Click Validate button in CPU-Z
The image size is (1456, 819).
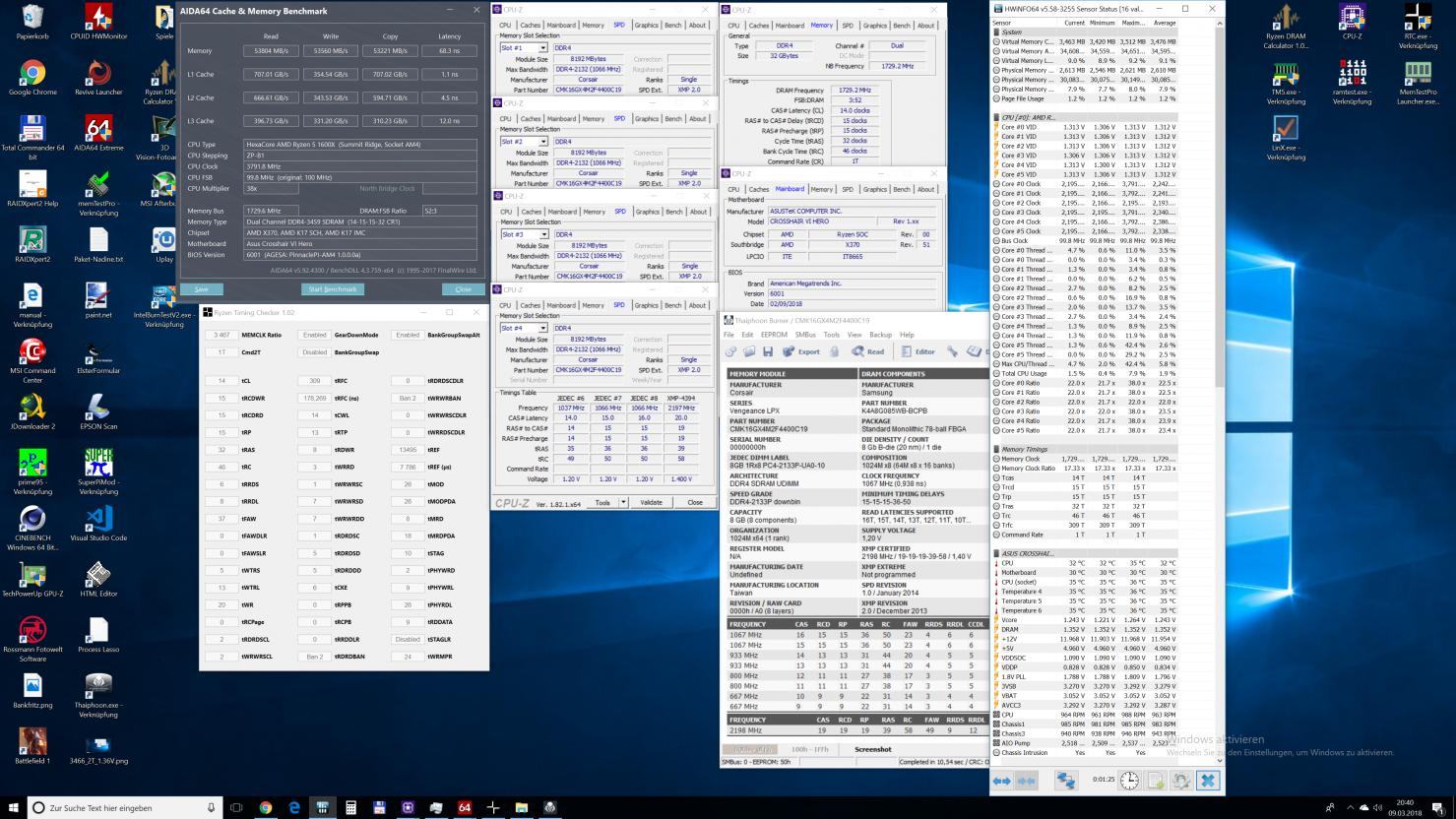pos(652,502)
